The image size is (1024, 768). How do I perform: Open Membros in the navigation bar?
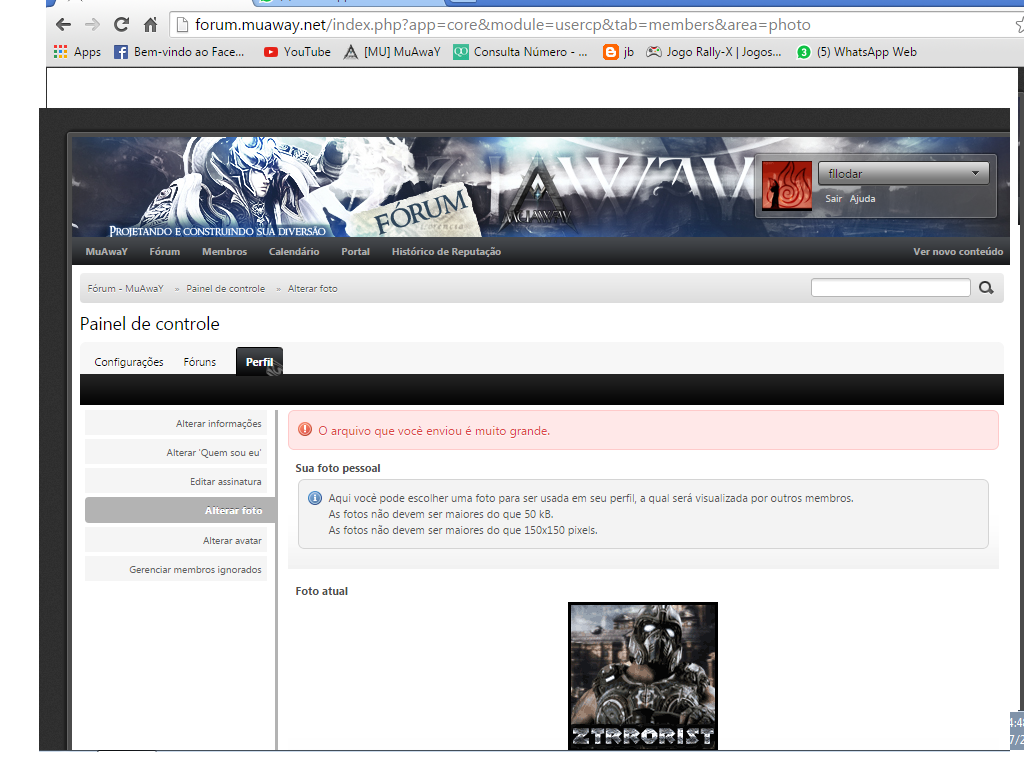[224, 252]
